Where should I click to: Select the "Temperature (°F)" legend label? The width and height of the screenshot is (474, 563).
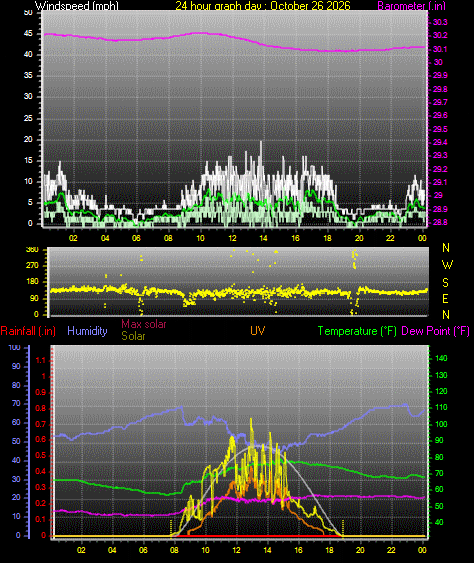pos(357,331)
